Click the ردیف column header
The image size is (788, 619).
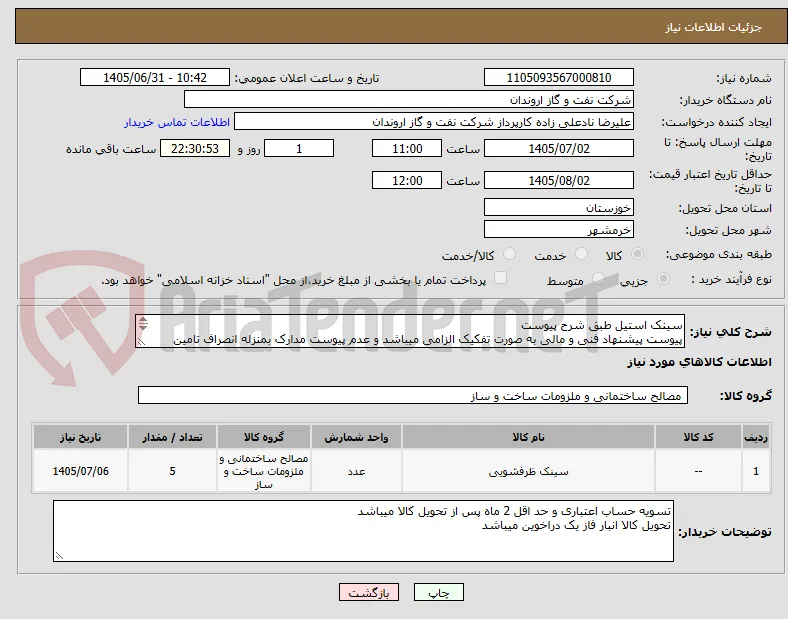point(756,437)
